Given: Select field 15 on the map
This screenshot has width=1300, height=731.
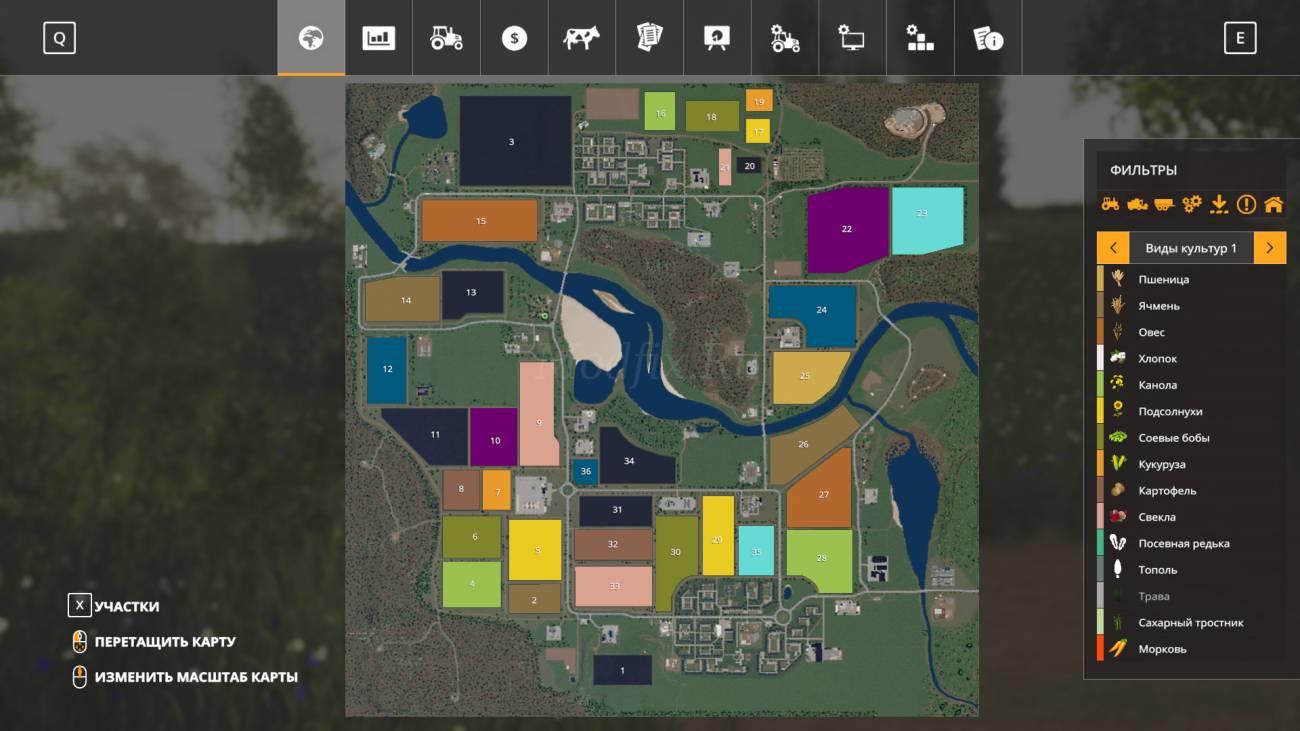Looking at the screenshot, I should [480, 221].
